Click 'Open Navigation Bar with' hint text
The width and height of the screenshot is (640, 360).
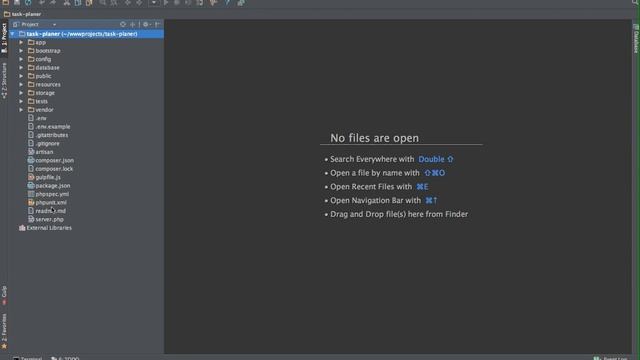pos(375,200)
